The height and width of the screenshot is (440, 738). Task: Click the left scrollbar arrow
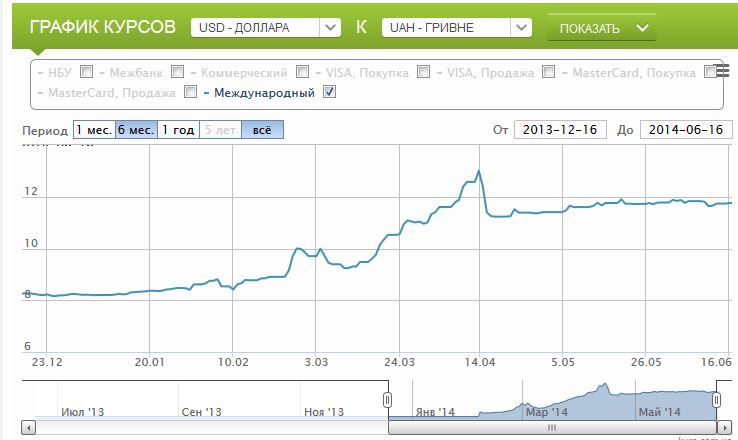pos(28,428)
